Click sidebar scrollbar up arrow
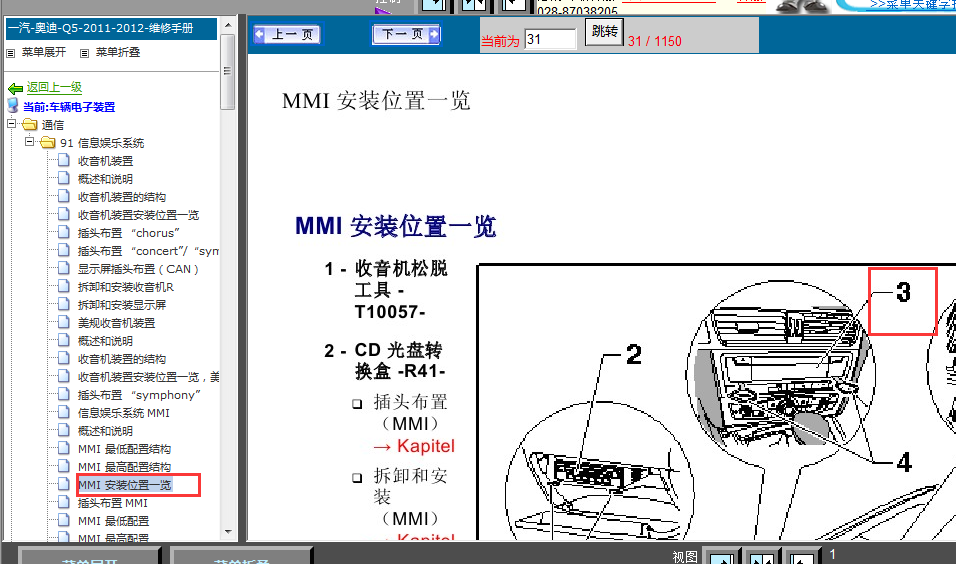This screenshot has width=956, height=564. (x=228, y=25)
